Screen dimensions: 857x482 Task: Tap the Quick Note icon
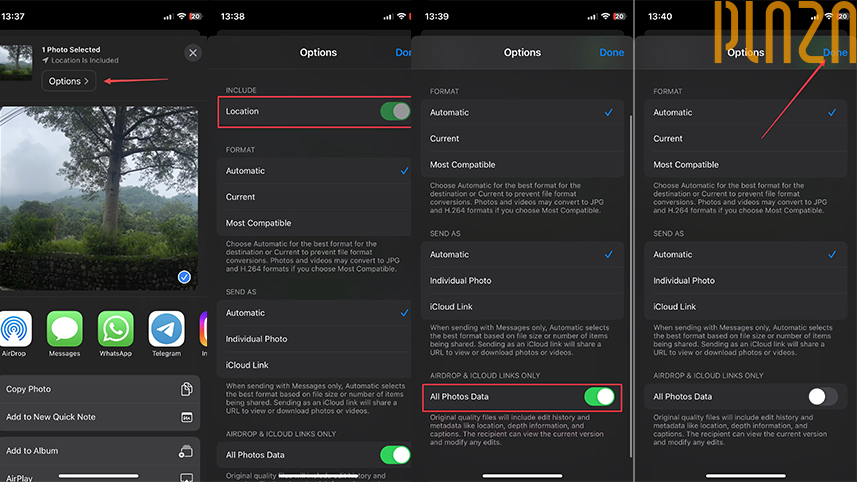click(x=186, y=418)
